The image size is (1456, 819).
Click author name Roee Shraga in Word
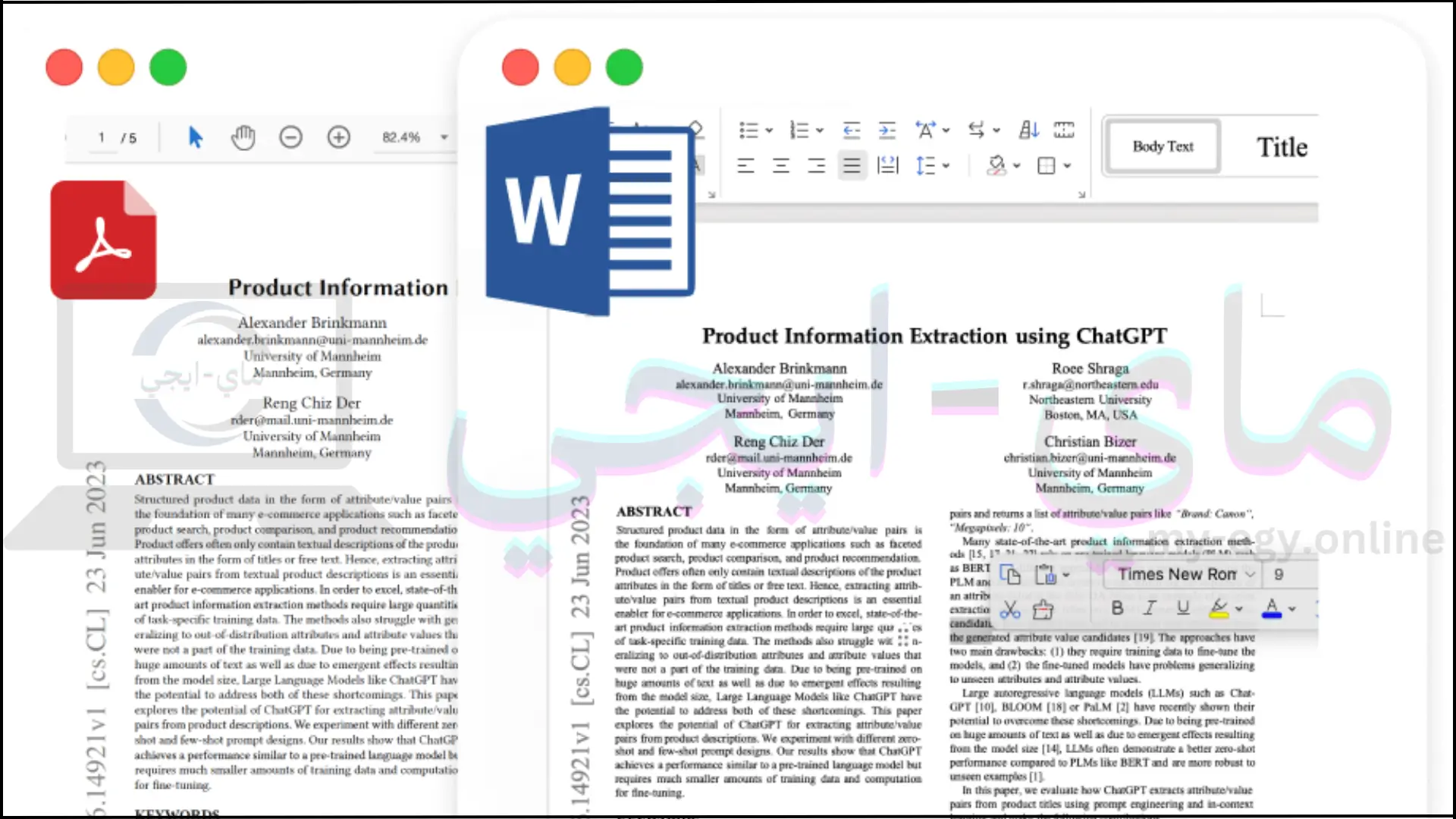[x=1090, y=369]
